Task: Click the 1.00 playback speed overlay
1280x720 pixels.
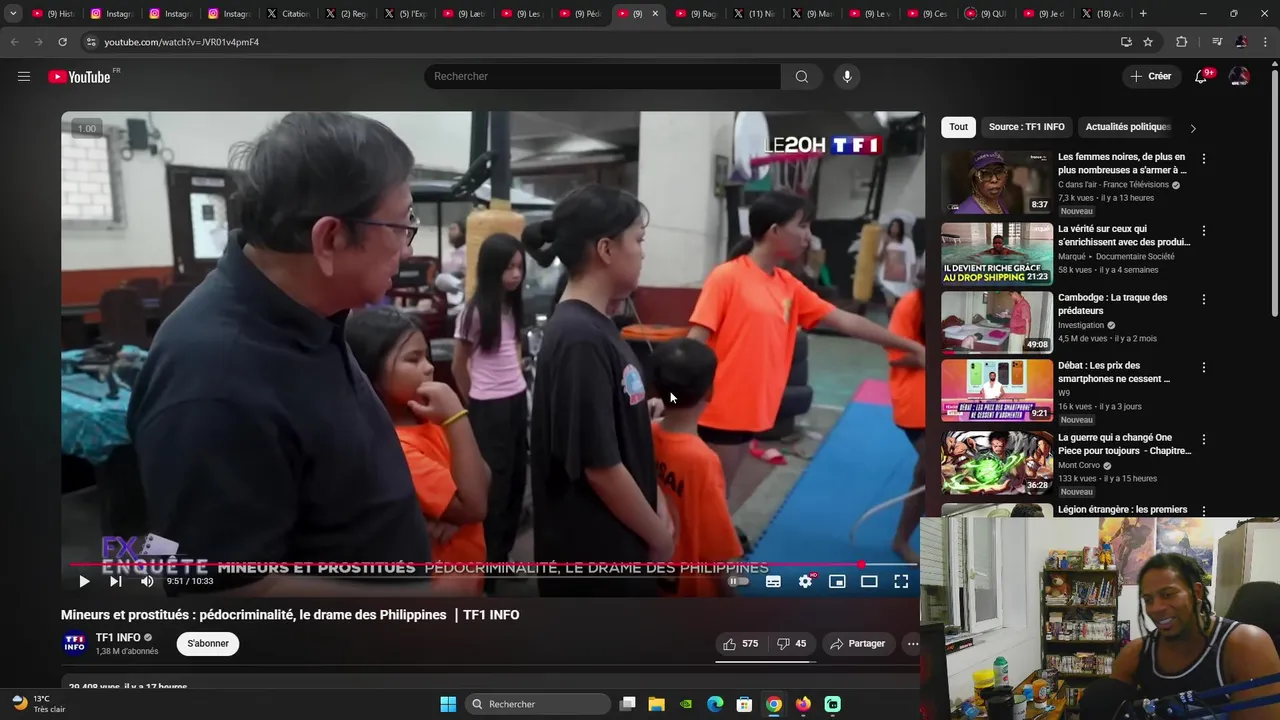Action: coord(87,128)
